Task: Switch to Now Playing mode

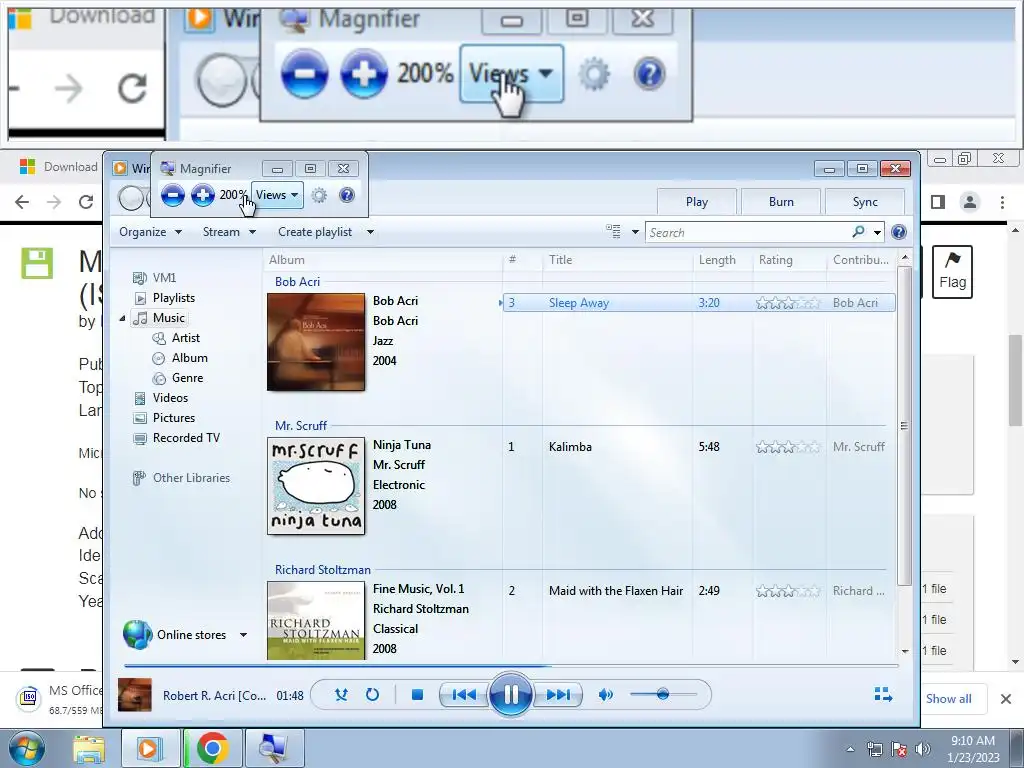Action: click(883, 694)
